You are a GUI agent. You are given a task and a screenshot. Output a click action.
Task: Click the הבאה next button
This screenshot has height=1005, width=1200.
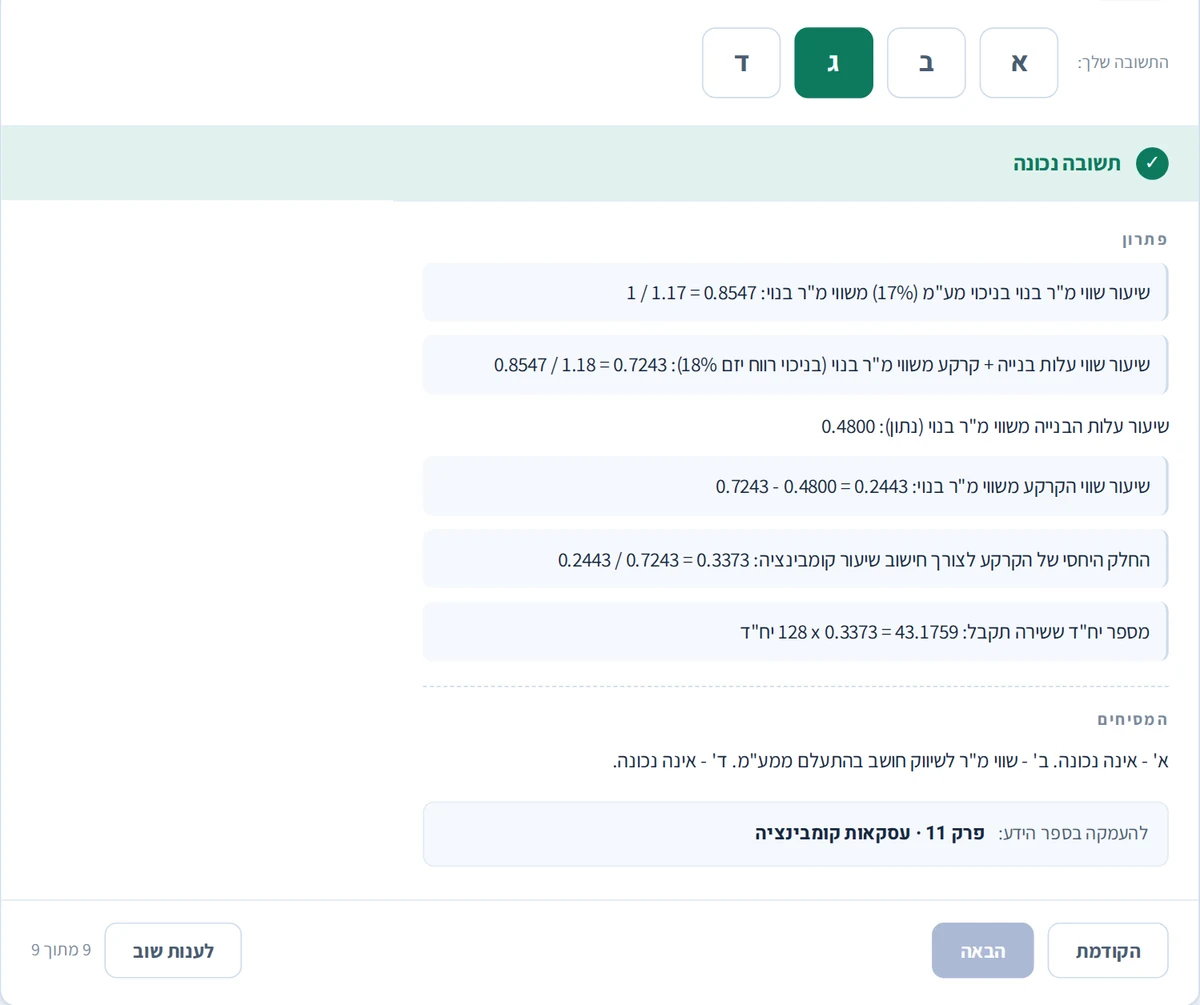(983, 950)
